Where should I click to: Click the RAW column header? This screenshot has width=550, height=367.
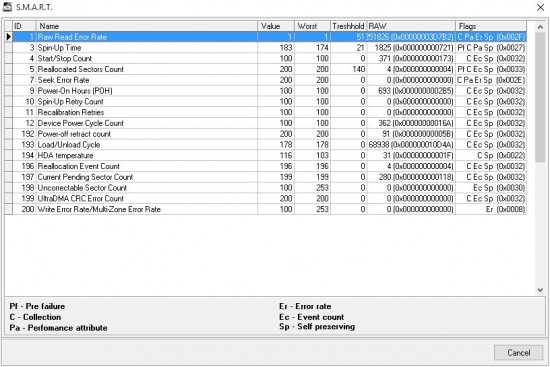(x=411, y=26)
